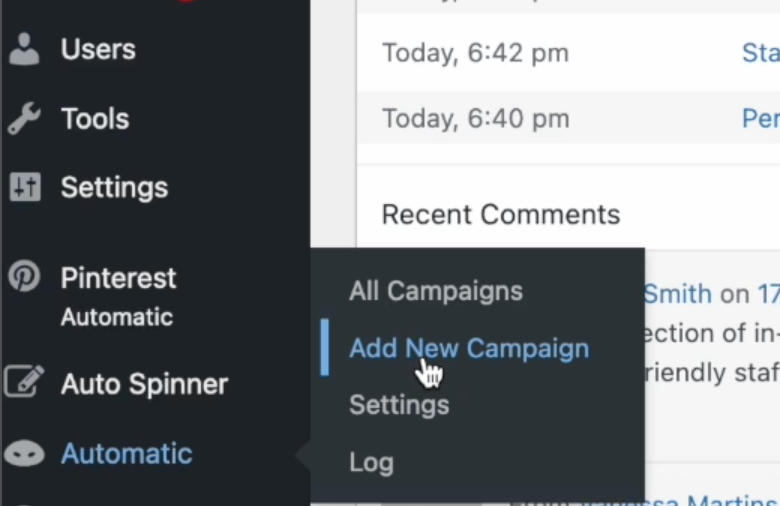Select All Campaigns in the submenu
The width and height of the screenshot is (780, 506).
[x=436, y=291]
